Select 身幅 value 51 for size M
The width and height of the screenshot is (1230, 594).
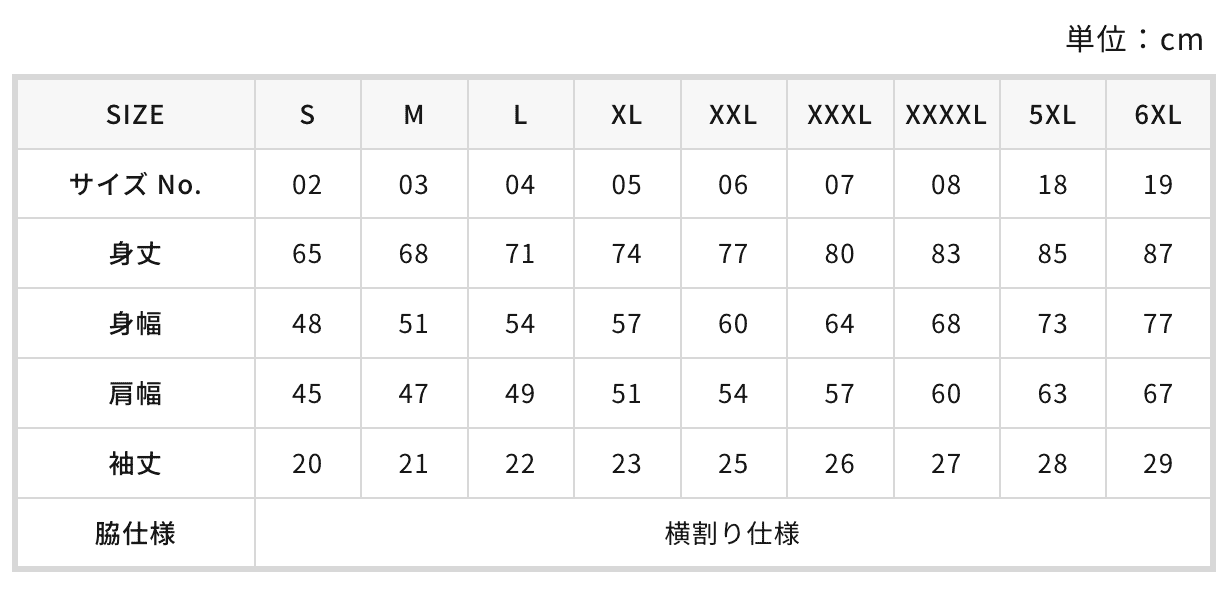[x=413, y=324]
